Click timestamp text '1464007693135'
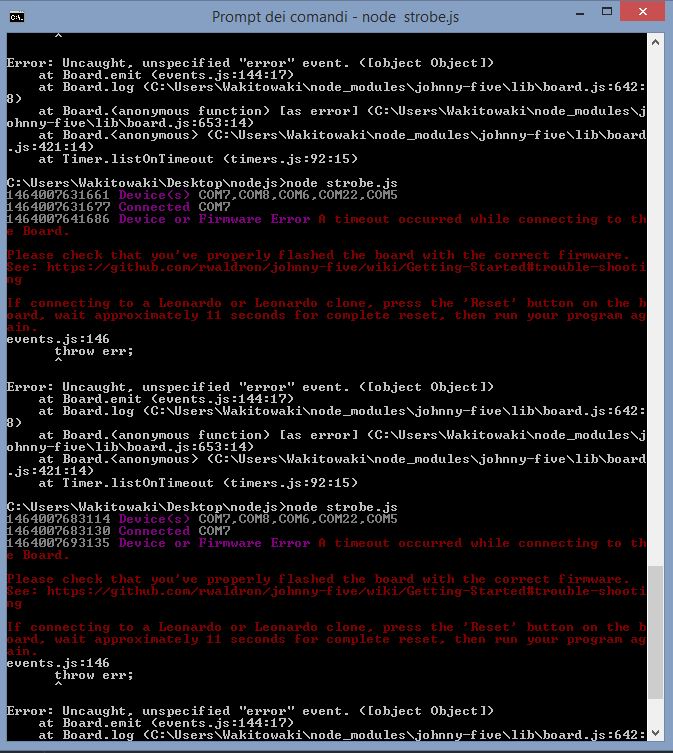Viewport: 673px width, 753px height. tap(58, 543)
